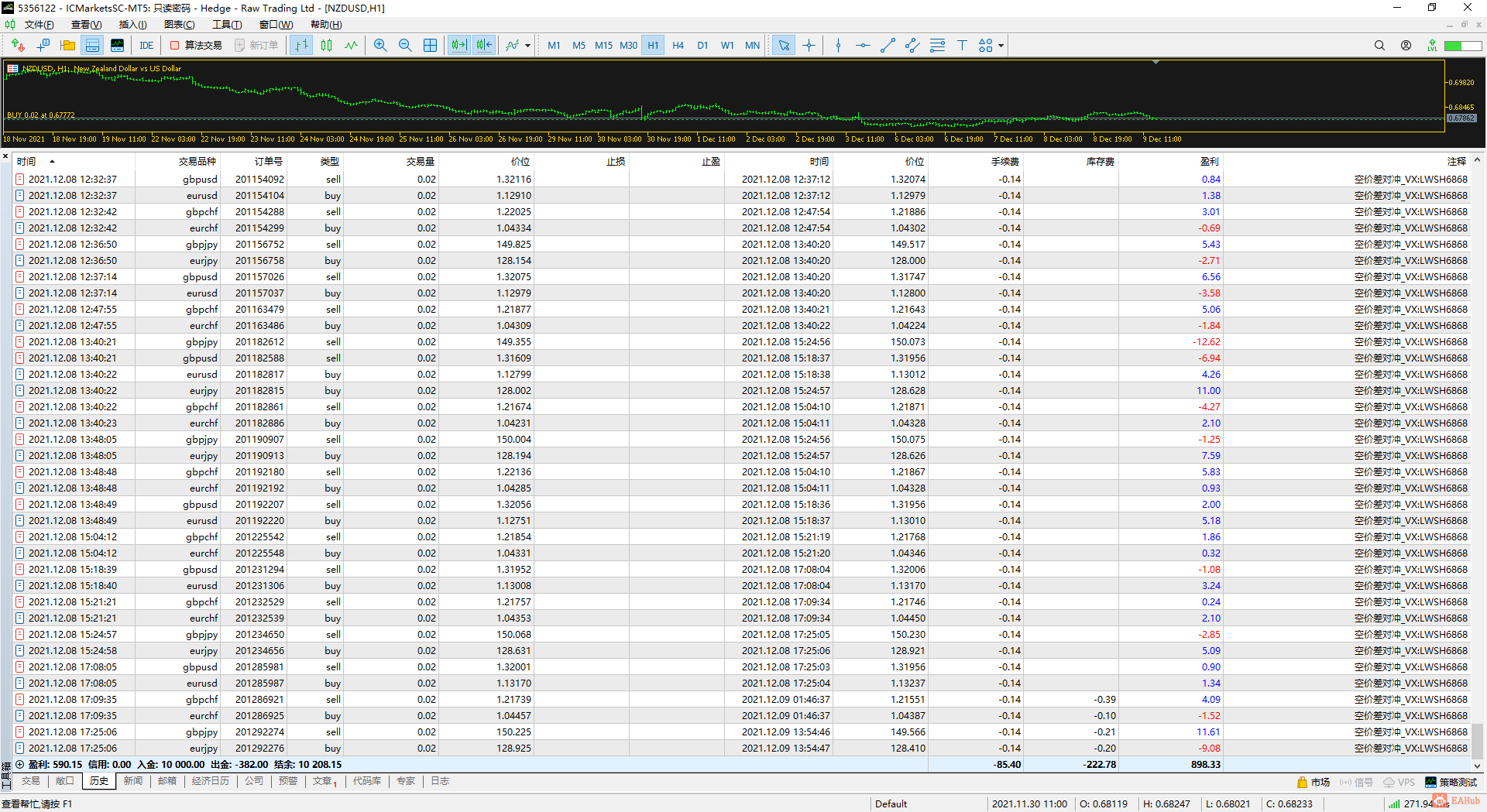Select the cursor arrow tool
The width and height of the screenshot is (1487, 812).
tap(784, 46)
